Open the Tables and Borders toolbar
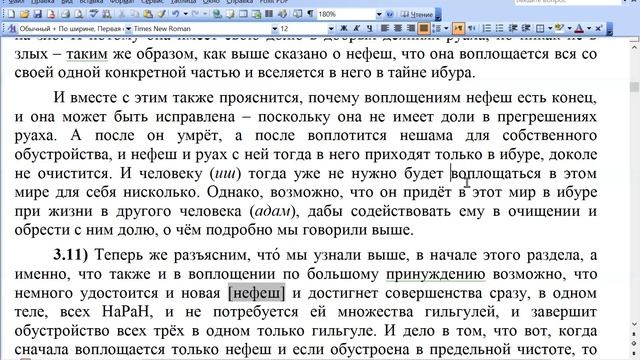This screenshot has width=640, height=360. (230, 14)
